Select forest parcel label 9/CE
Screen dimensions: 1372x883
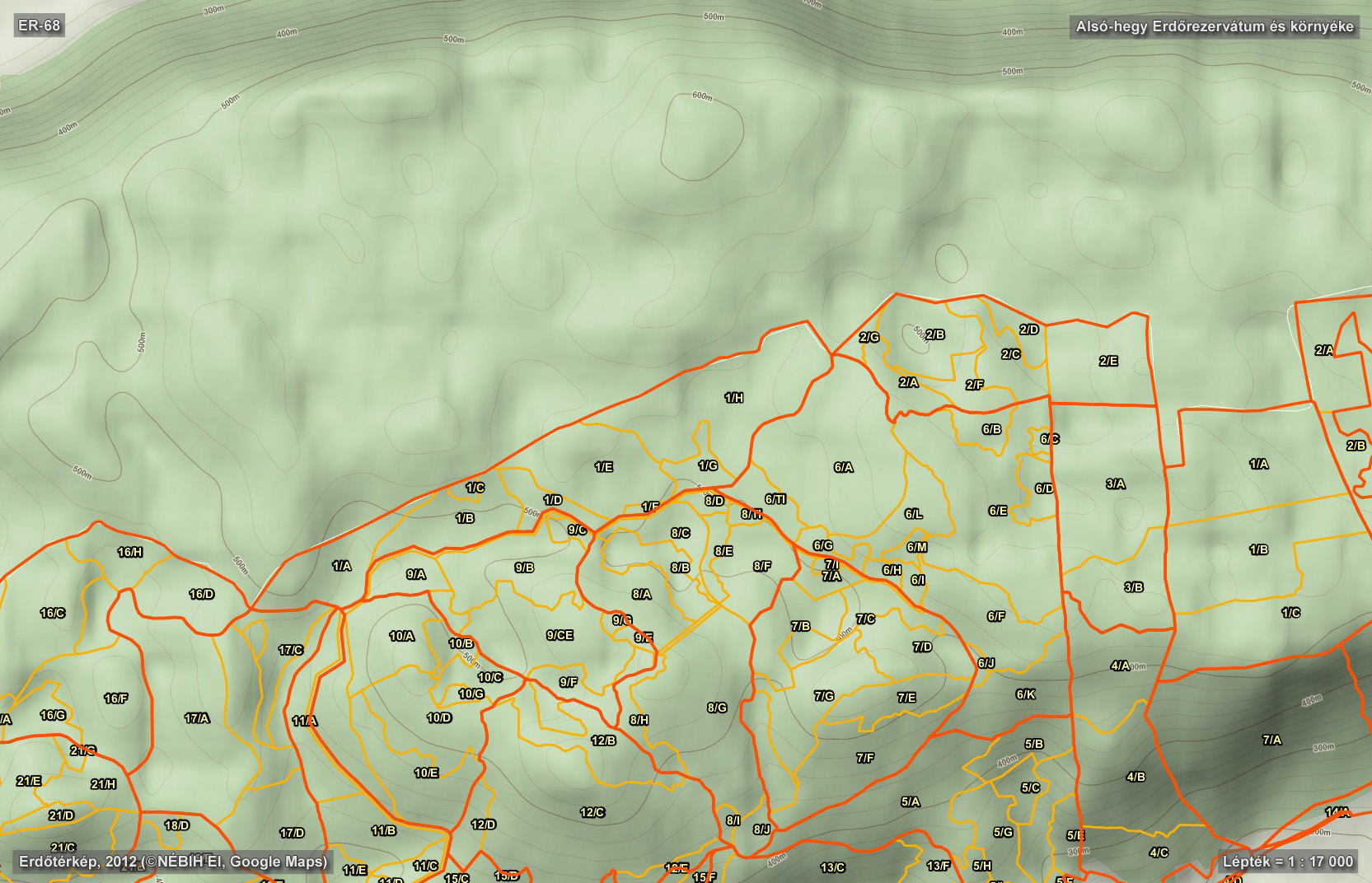click(560, 635)
